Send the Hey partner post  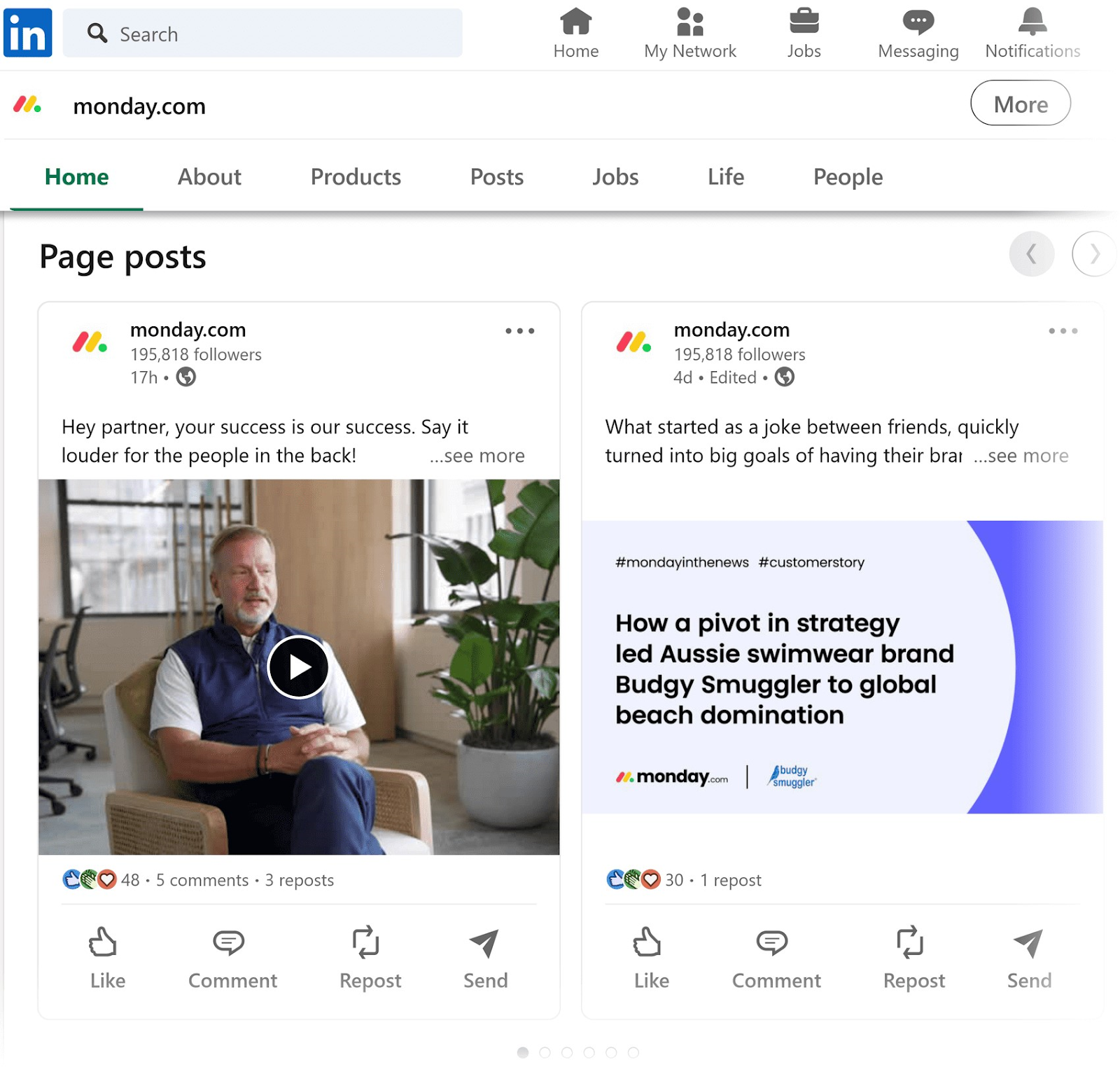coord(485,958)
